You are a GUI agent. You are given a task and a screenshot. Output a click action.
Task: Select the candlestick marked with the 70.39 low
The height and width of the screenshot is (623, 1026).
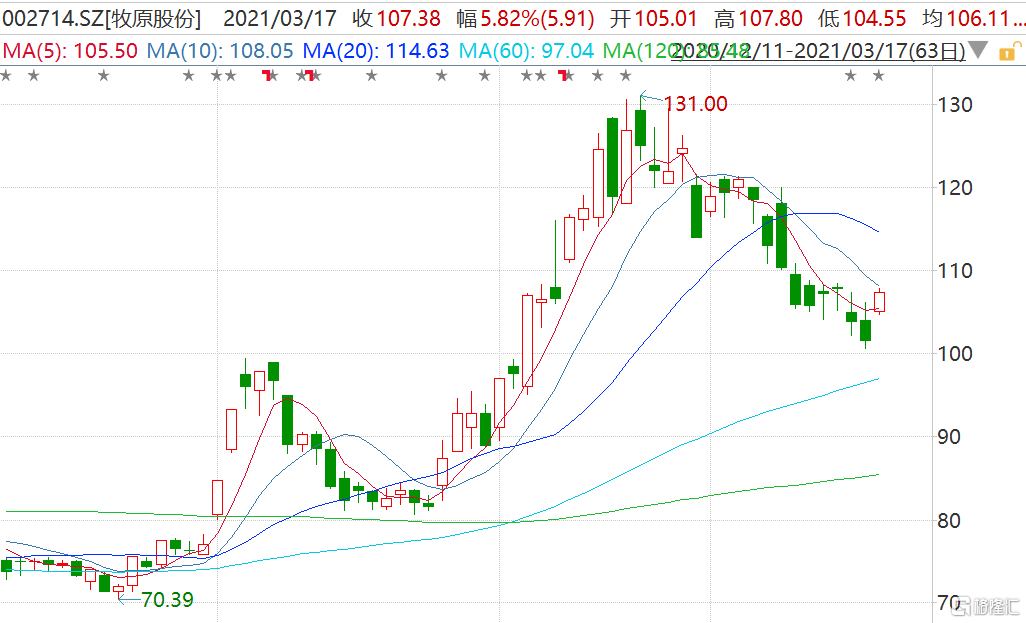click(118, 590)
